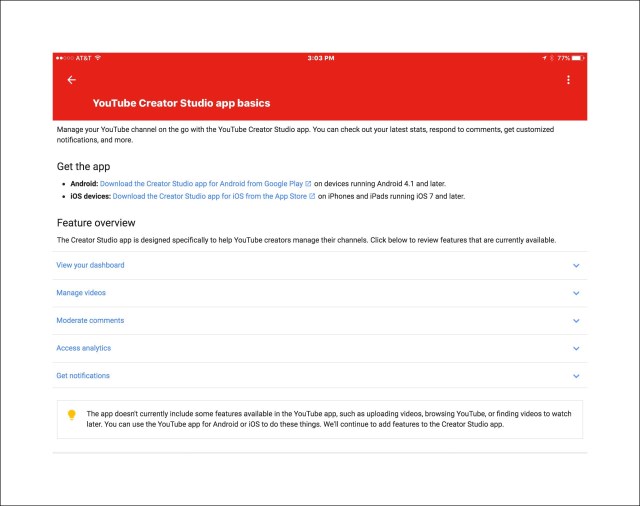Open the three-dot overflow menu

click(x=568, y=80)
